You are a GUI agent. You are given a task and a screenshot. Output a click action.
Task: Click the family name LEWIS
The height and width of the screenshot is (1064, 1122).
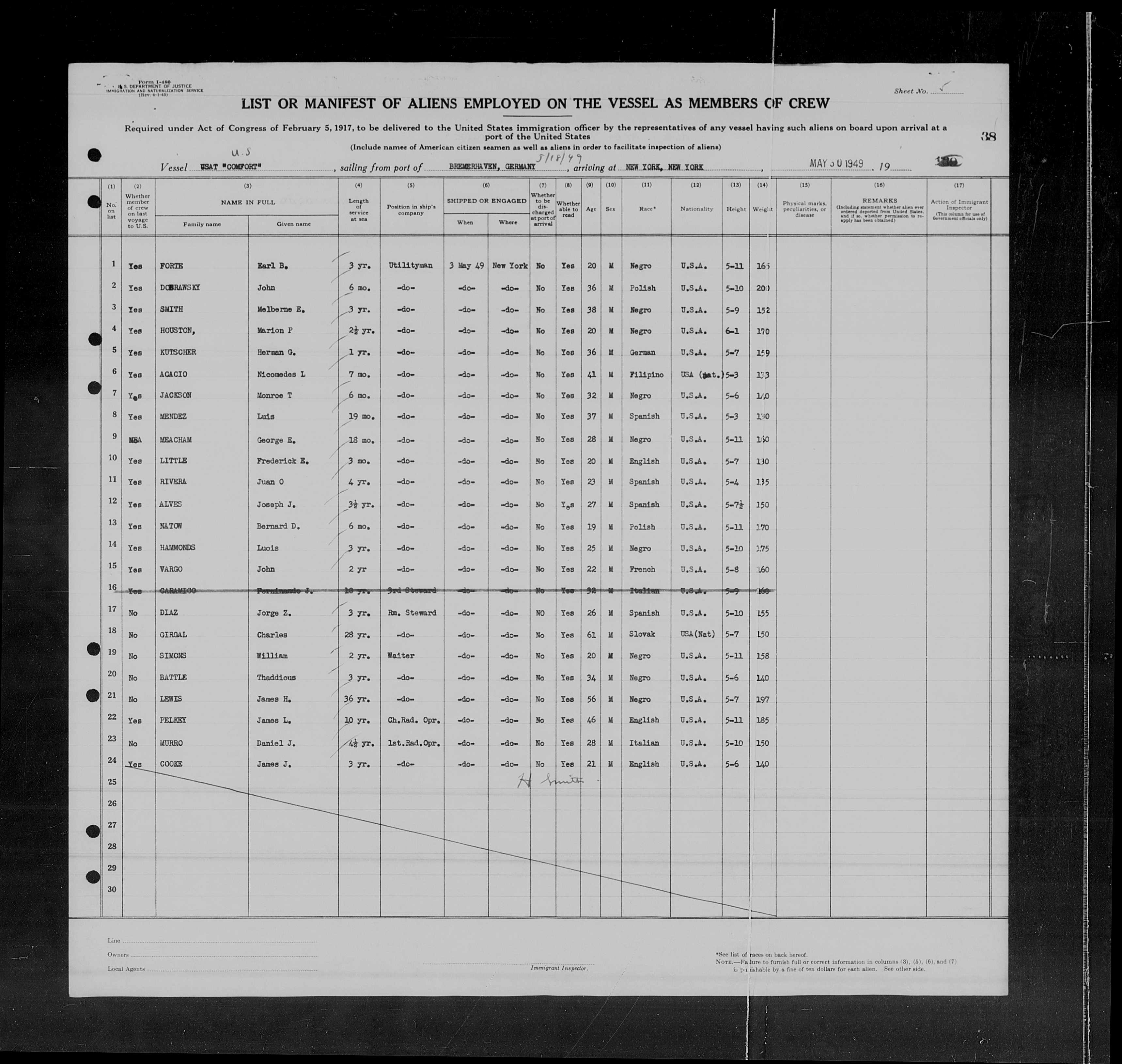point(171,699)
